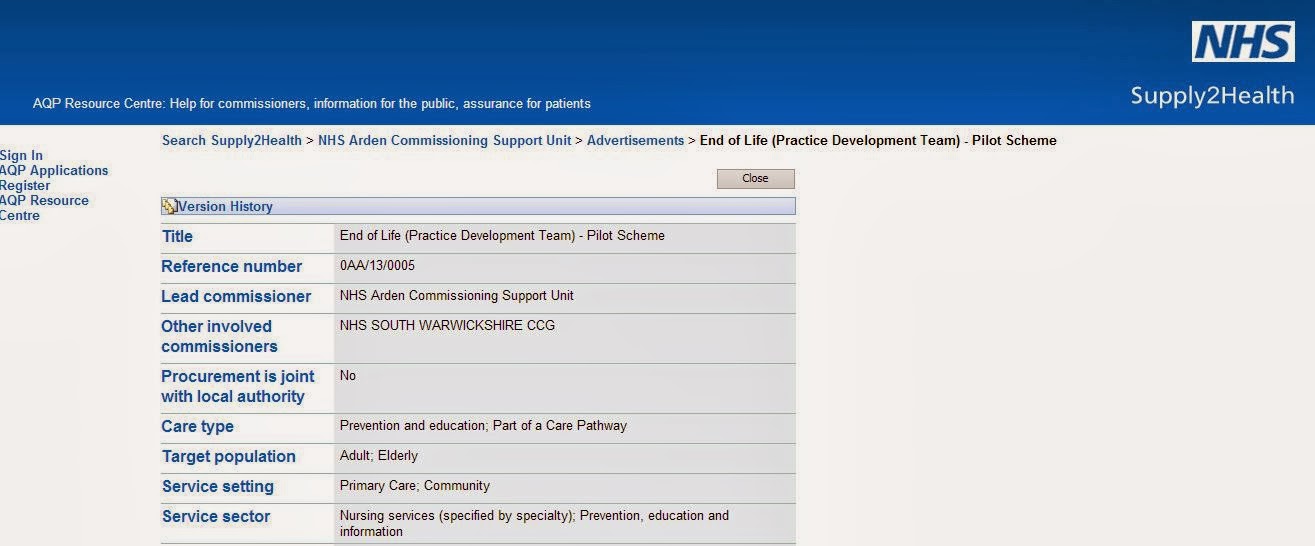Click breadcrumb text End of Life Pilot Scheme

click(878, 141)
